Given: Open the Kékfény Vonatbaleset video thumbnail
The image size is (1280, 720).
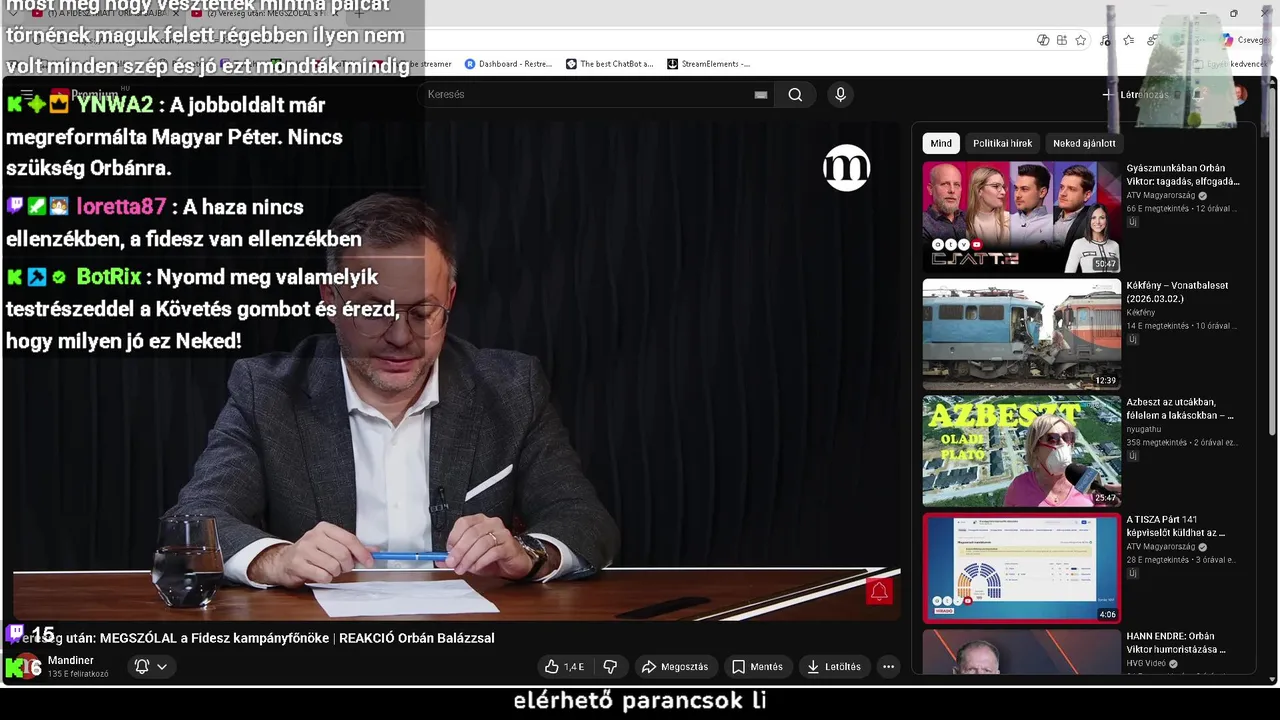Looking at the screenshot, I should coord(1021,334).
